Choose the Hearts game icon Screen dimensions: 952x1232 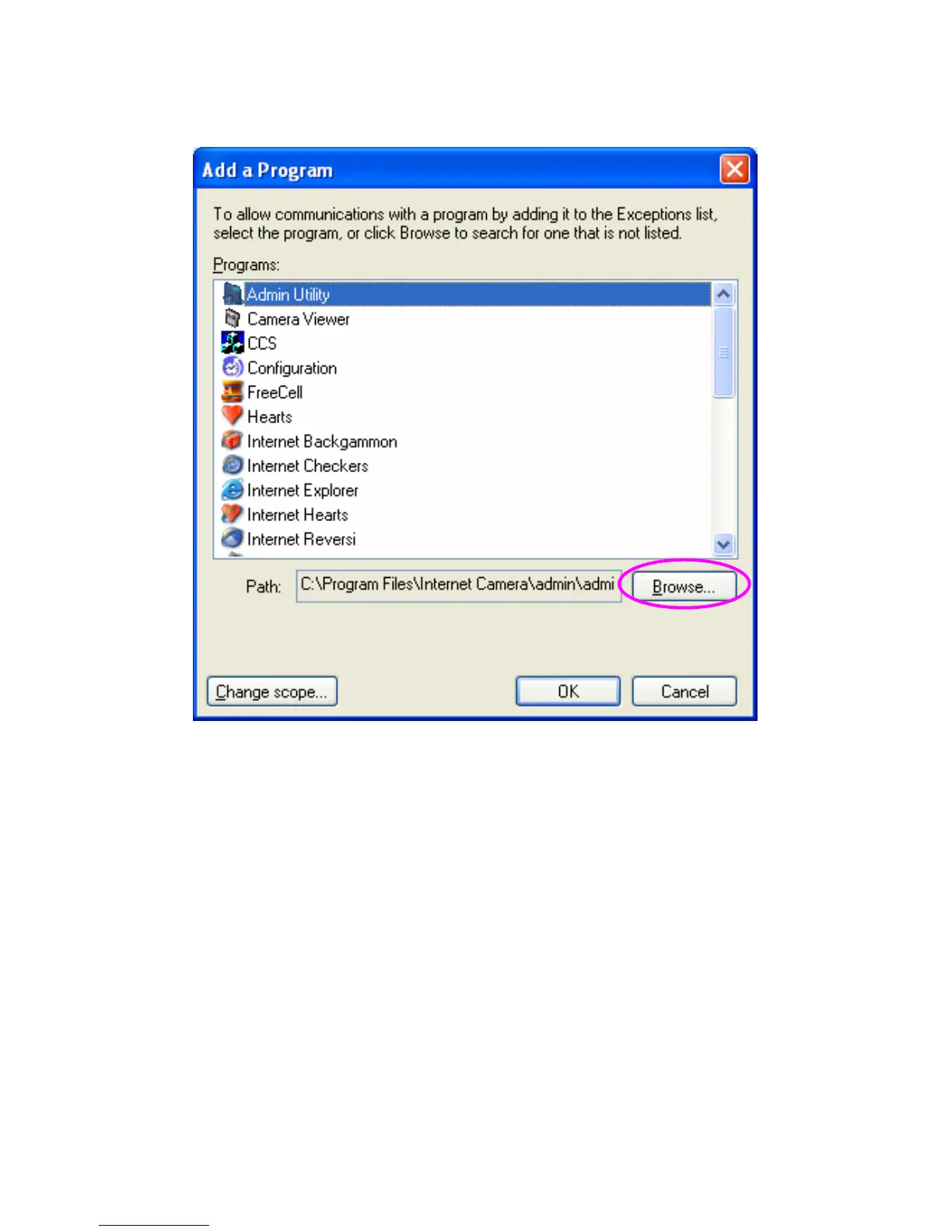coord(233,416)
